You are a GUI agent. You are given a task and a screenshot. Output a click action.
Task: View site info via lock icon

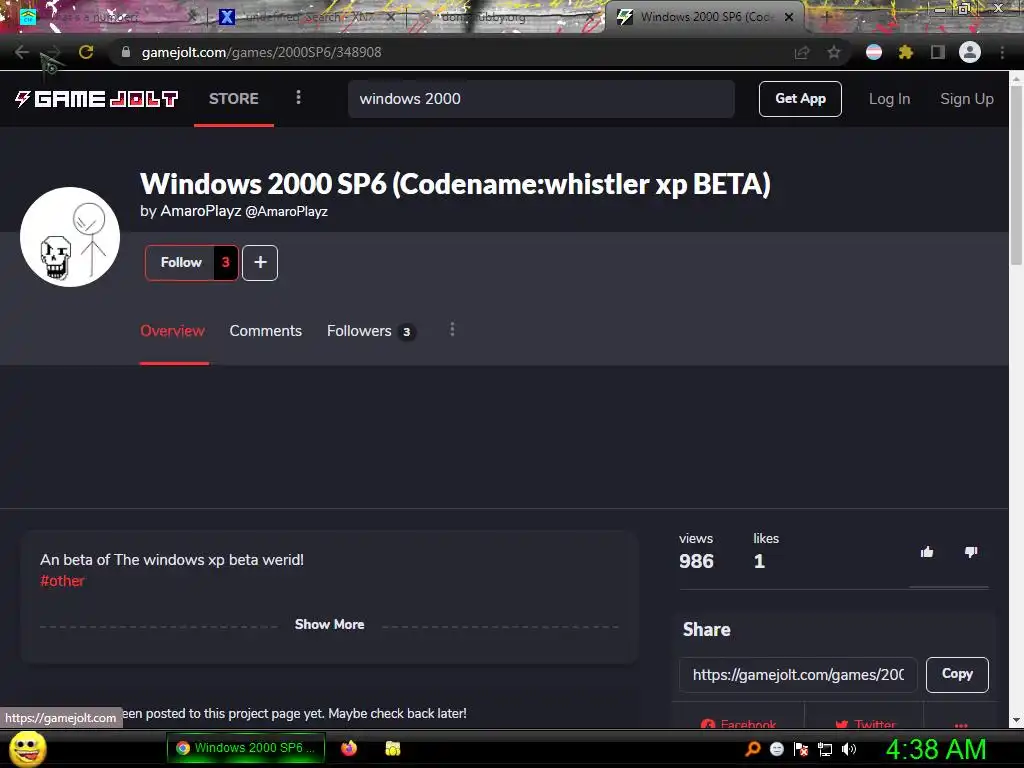[x=126, y=52]
